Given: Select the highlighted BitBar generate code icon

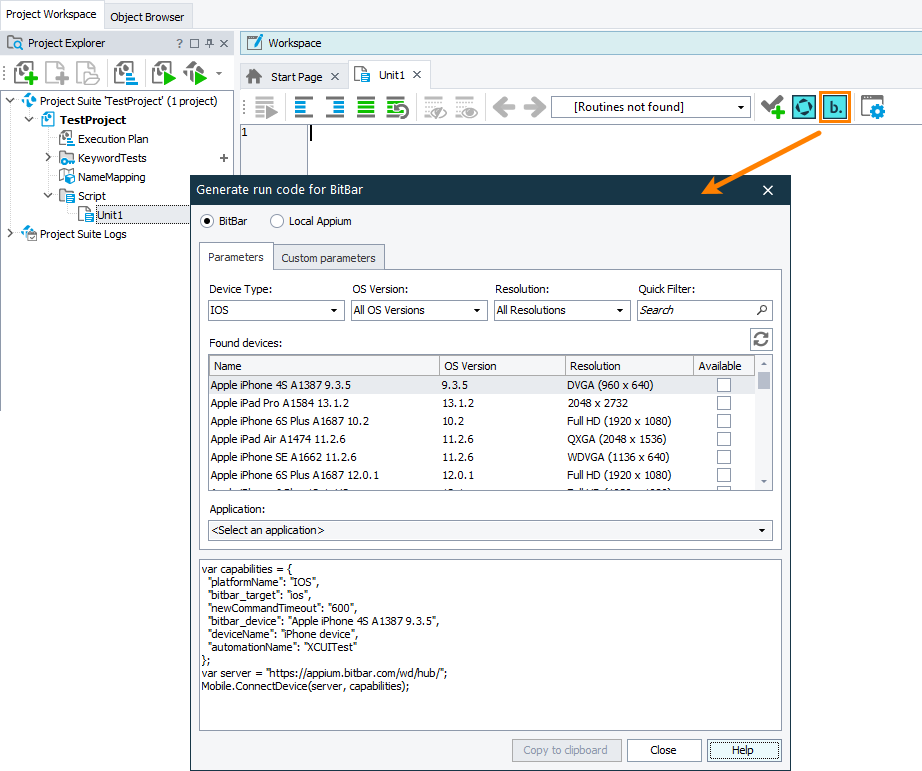Looking at the screenshot, I should (x=835, y=107).
